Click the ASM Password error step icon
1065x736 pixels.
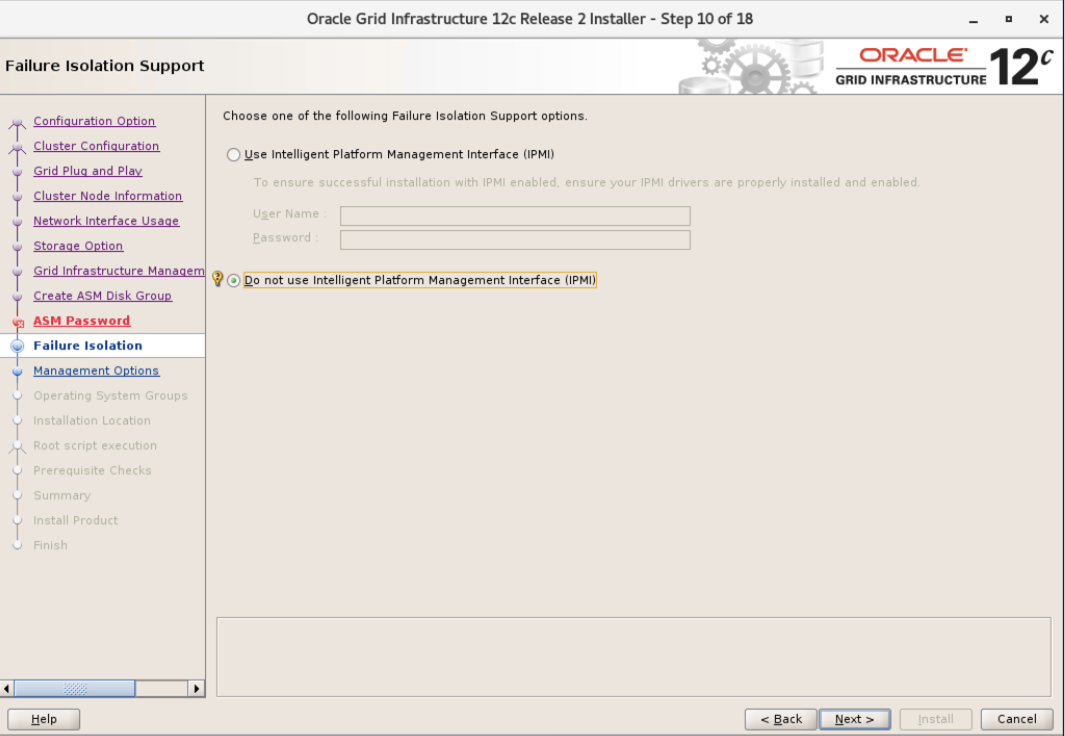pyautogui.click(x=18, y=323)
